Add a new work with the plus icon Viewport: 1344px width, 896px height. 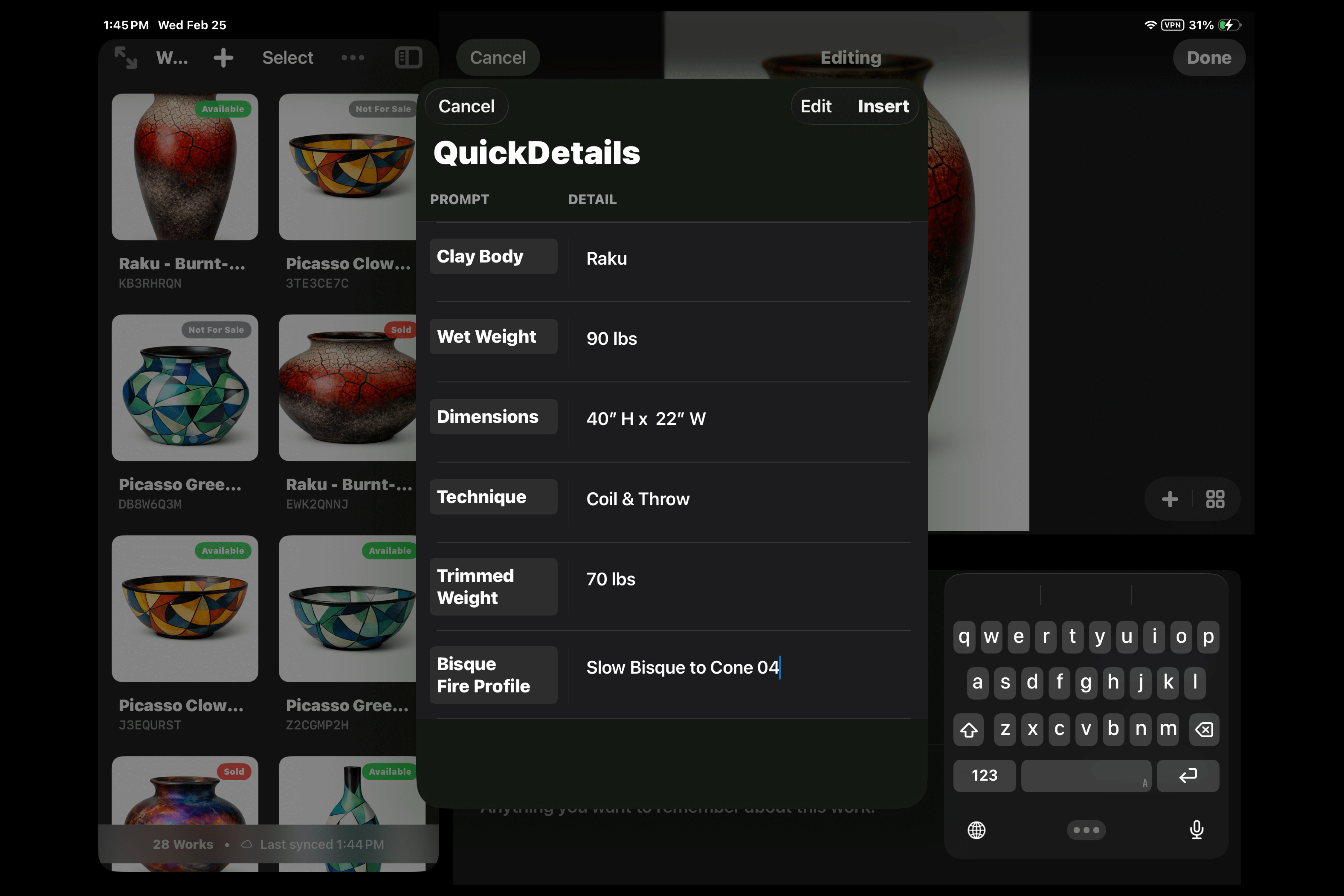(223, 57)
